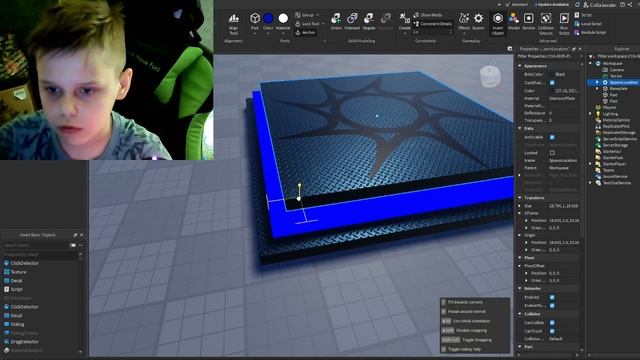This screenshot has height=360, width=640.
Task: Insert a Local Script from the ribbon
Action: 588,24
